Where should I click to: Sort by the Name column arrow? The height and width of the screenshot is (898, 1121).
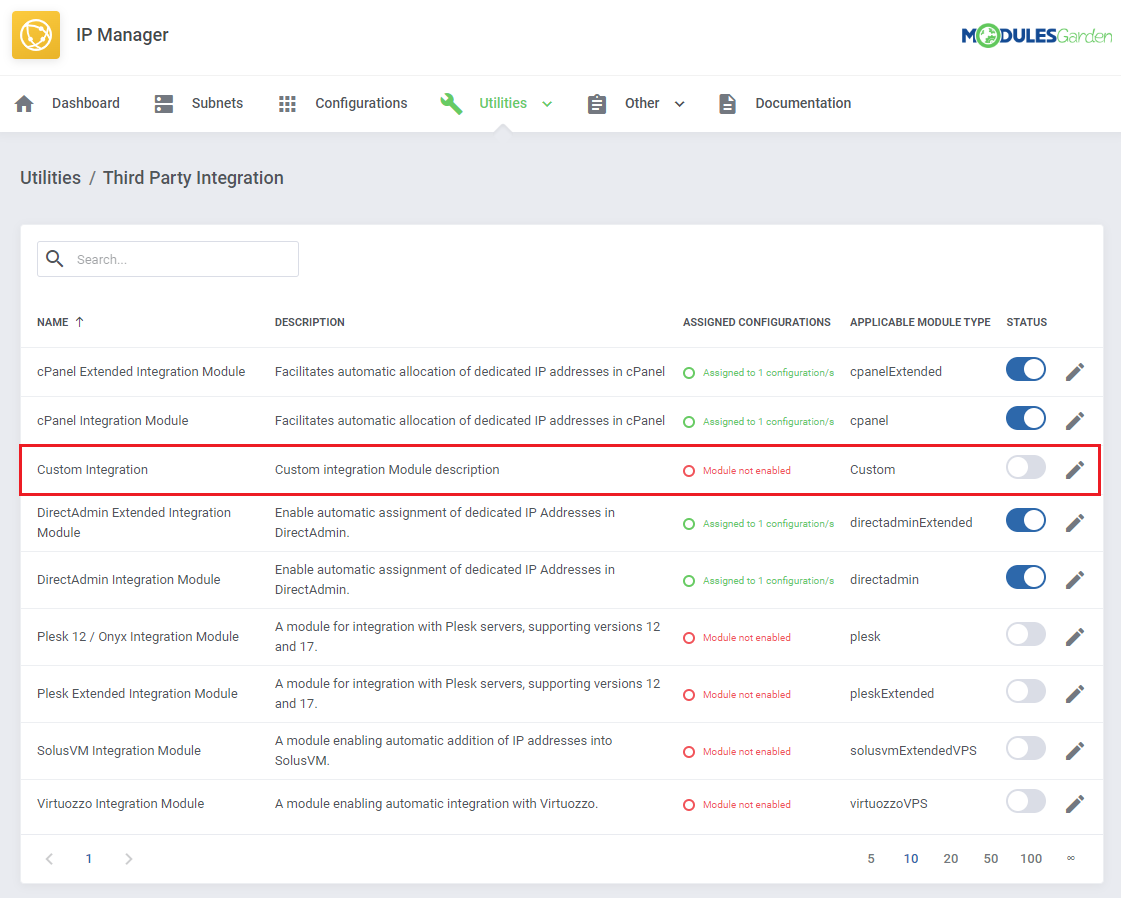pos(80,322)
